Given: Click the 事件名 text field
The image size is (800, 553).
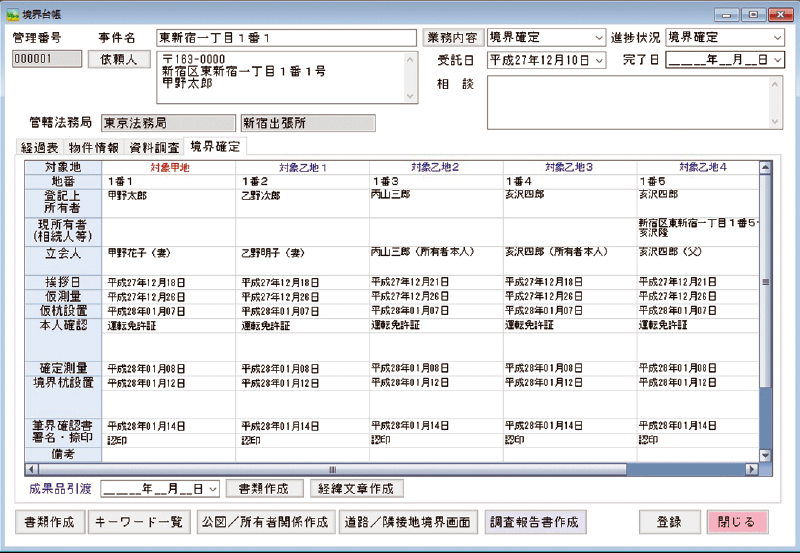Looking at the screenshot, I should pyautogui.click(x=285, y=37).
